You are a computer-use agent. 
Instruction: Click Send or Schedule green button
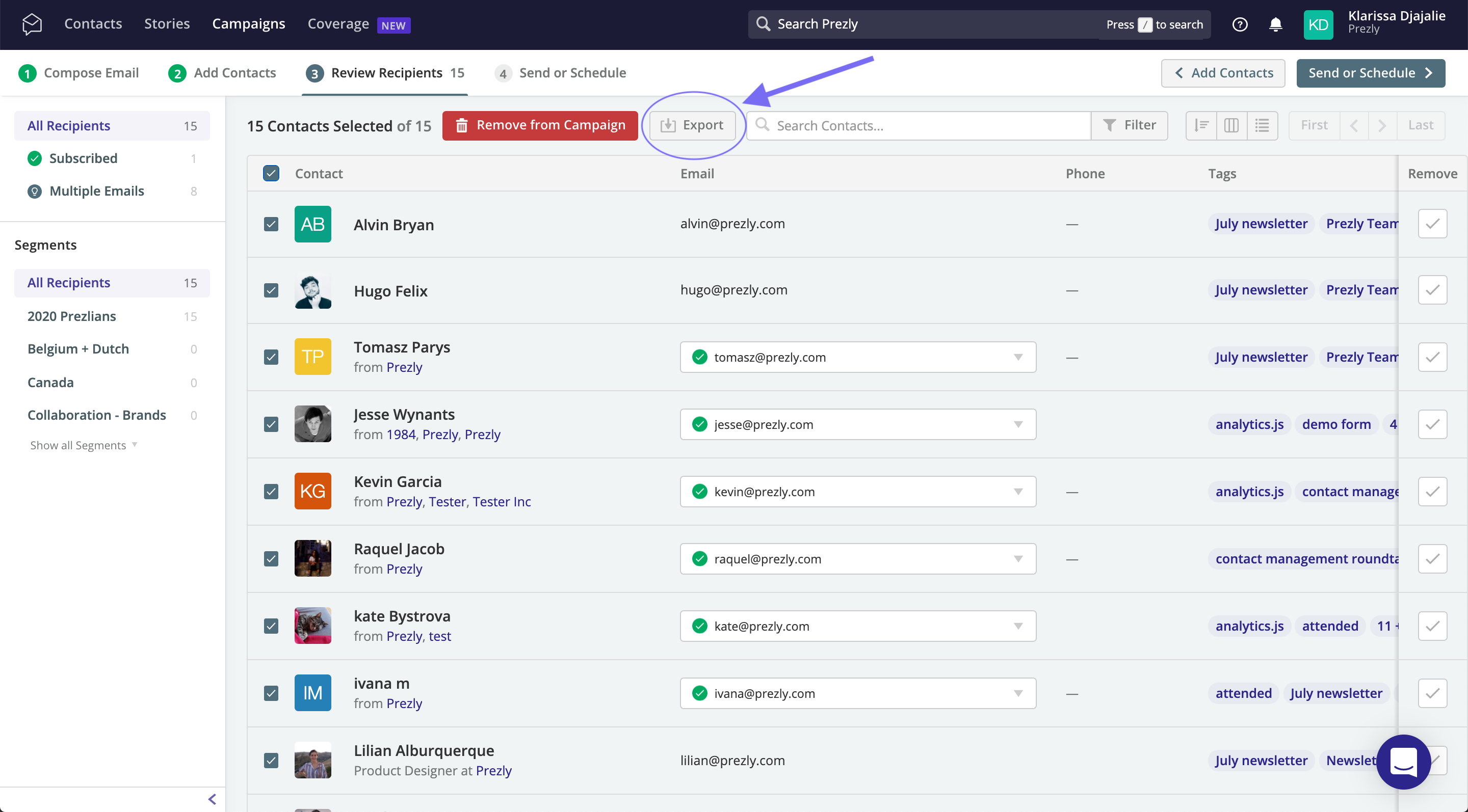pos(1371,73)
